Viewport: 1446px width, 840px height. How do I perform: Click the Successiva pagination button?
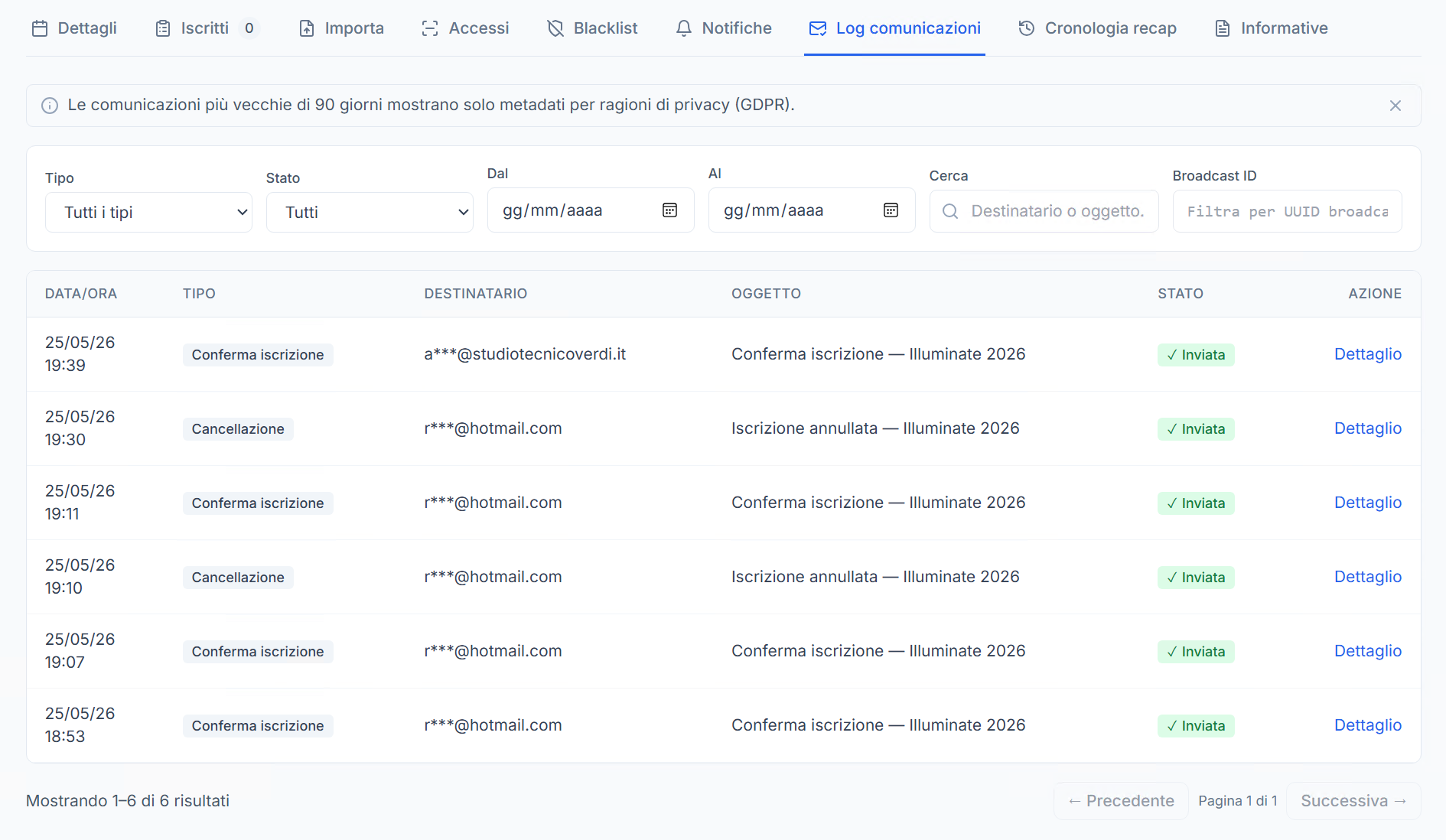point(1353,801)
